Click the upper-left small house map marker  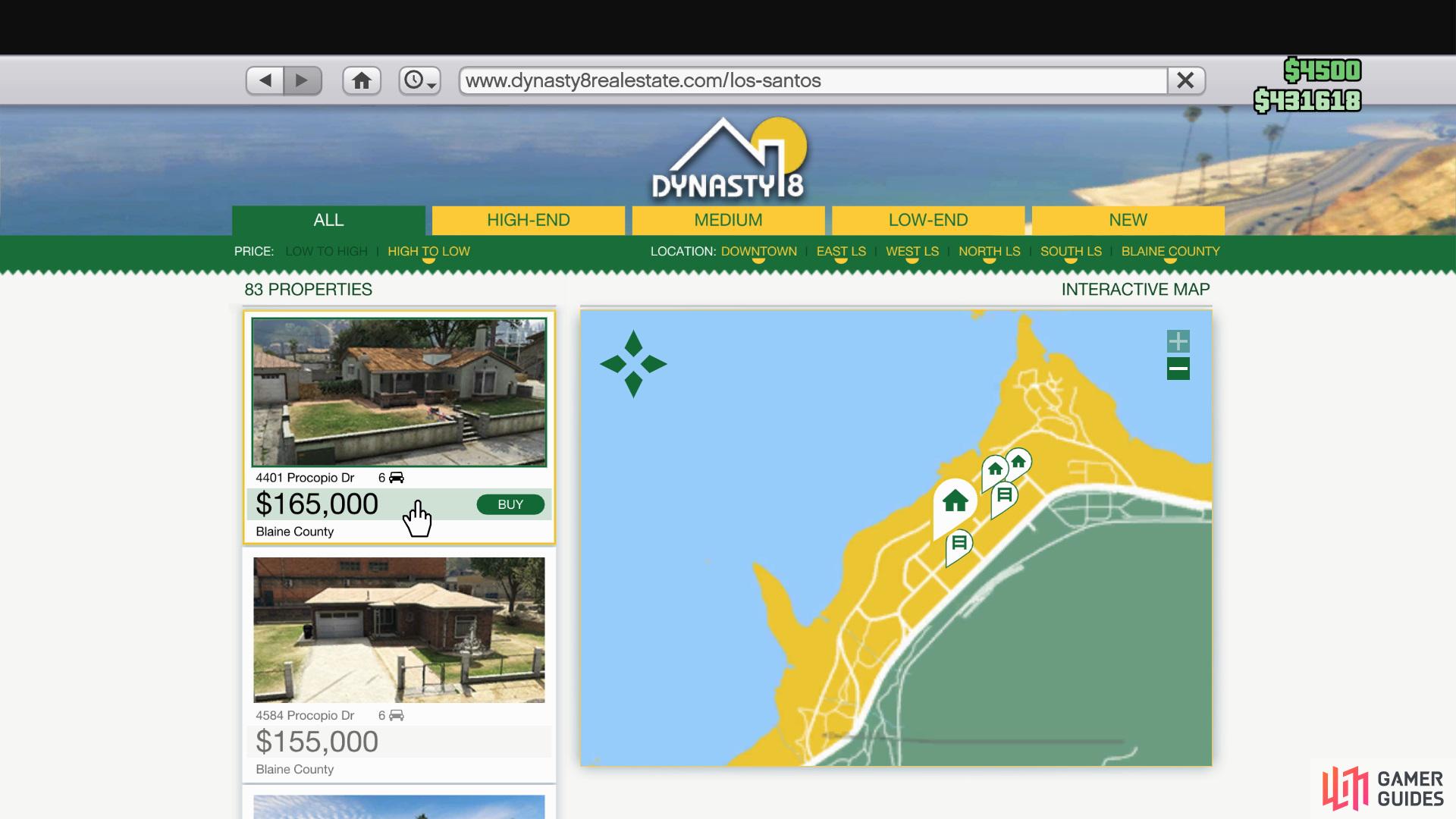pyautogui.click(x=993, y=471)
